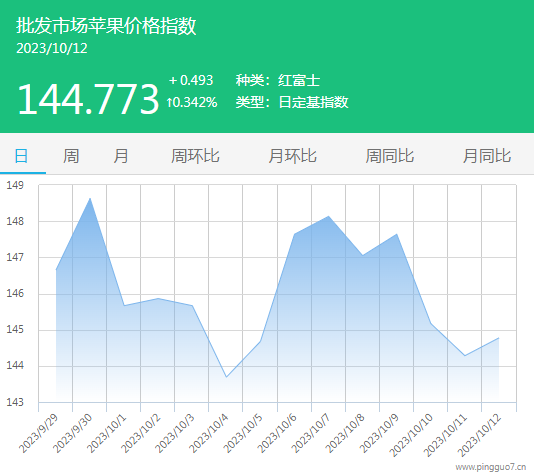
Task: Click the 2023/10/11 data point
Action: tap(465, 356)
